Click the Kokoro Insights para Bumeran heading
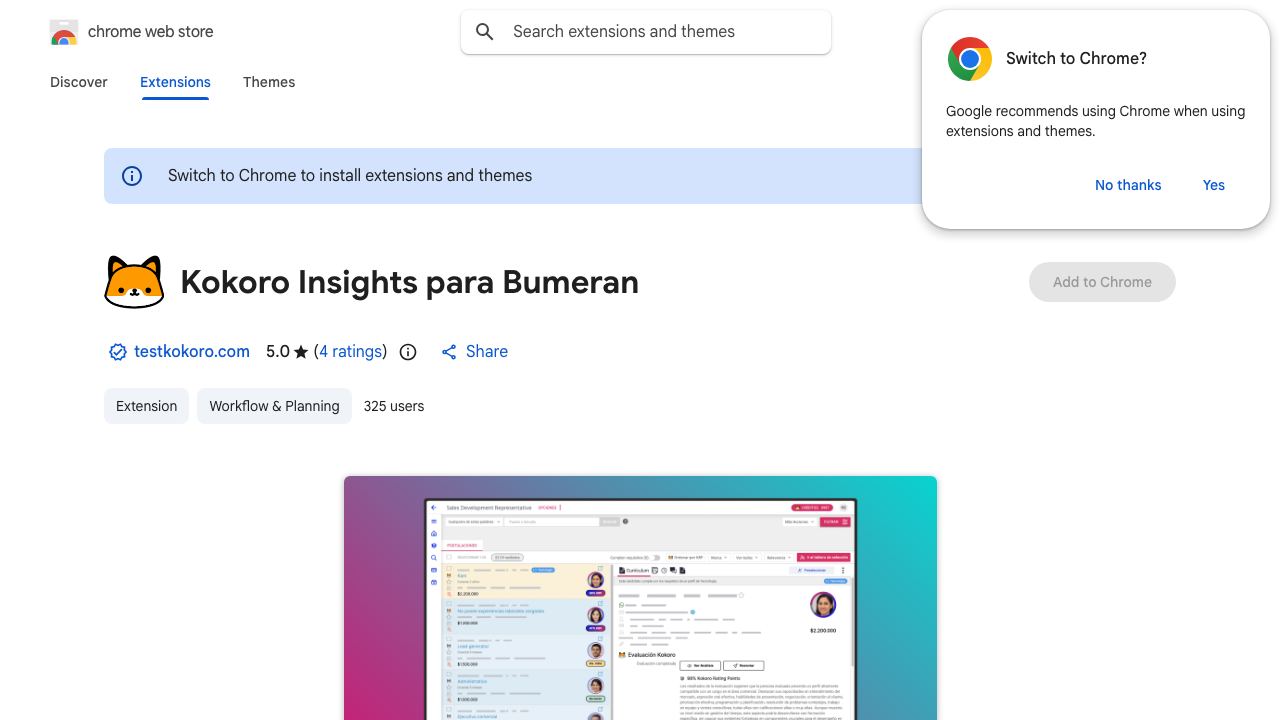Screen dimensions: 1280x720 410,282
